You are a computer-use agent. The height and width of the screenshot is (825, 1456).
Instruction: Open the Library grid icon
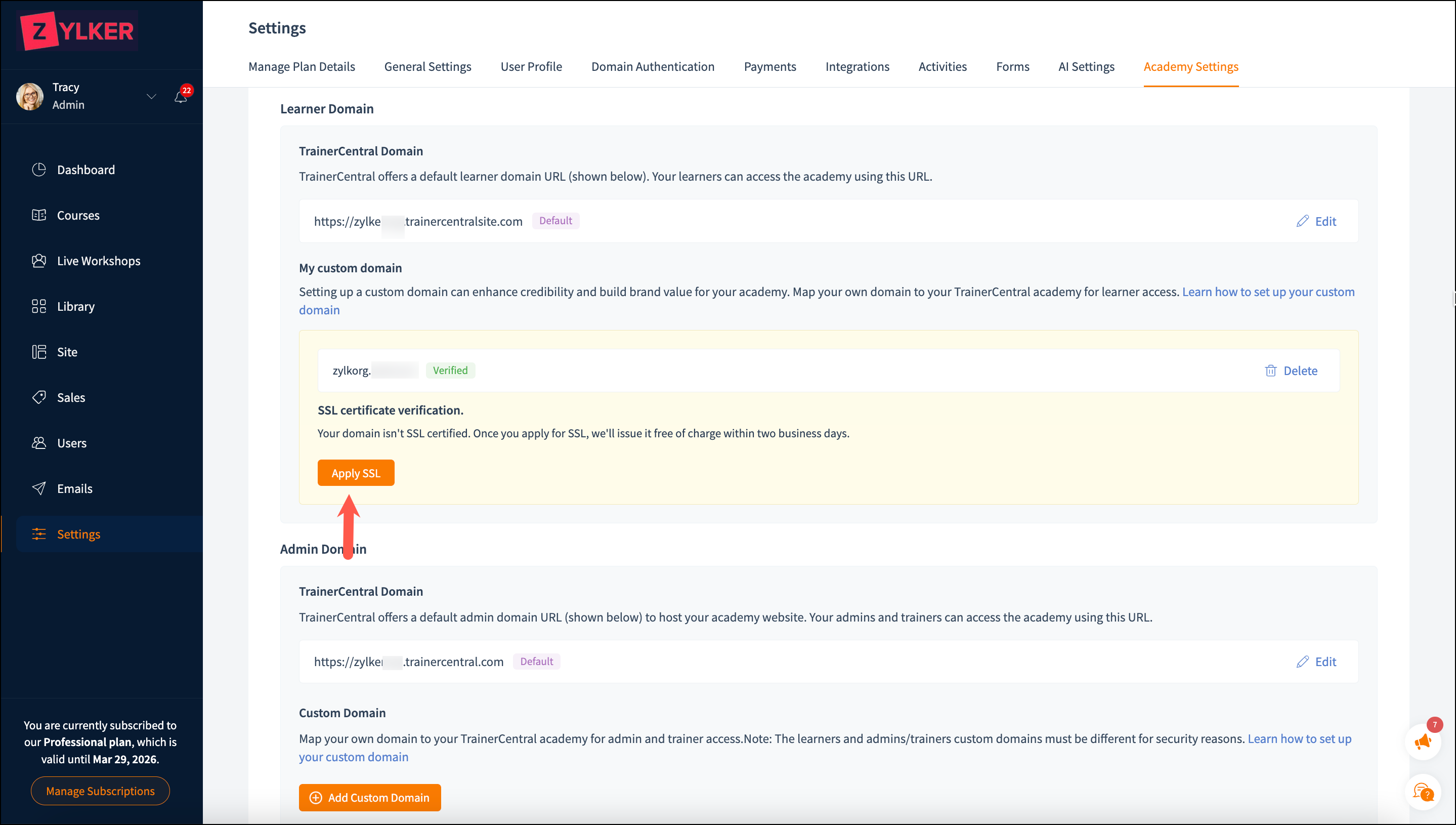(39, 307)
